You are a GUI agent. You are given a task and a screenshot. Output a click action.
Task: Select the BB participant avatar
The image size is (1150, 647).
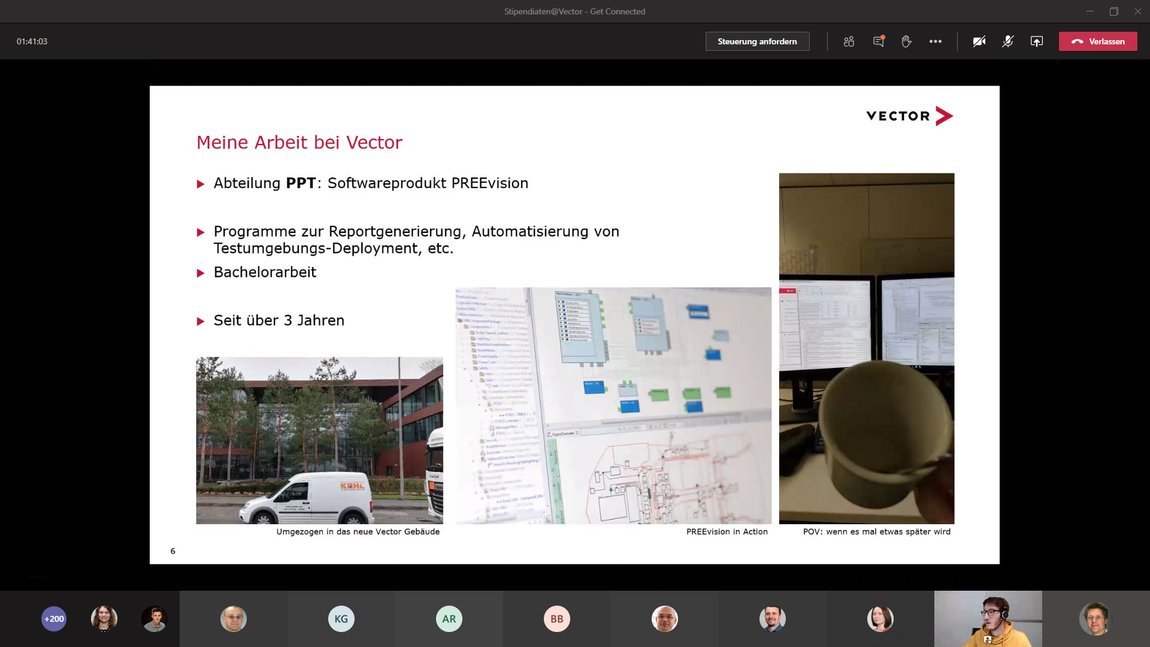coord(557,619)
